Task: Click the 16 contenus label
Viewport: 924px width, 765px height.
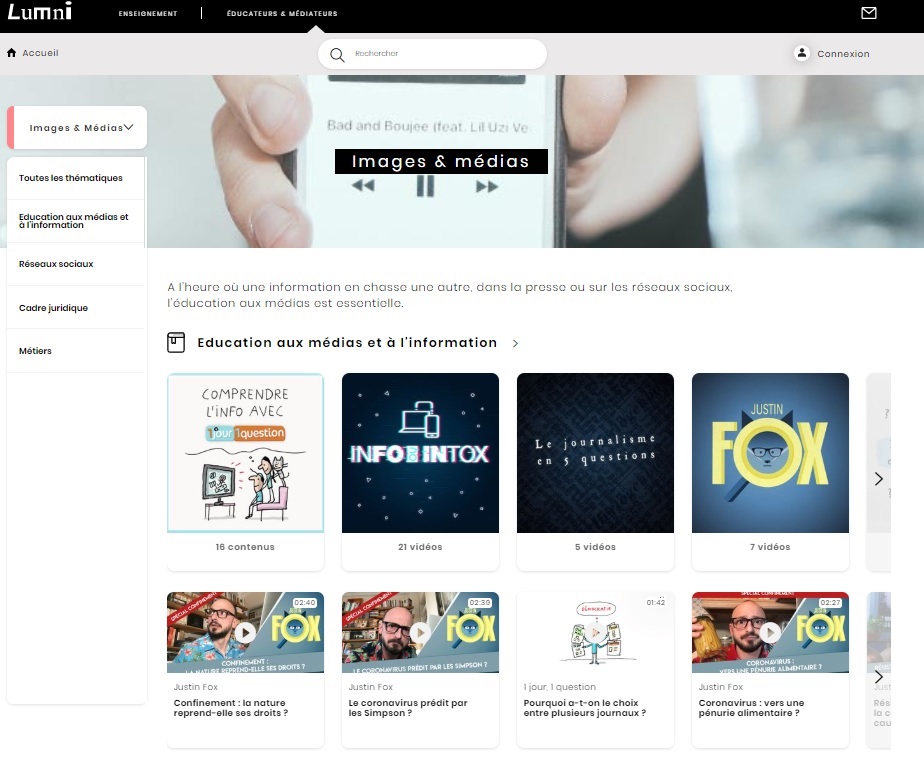Action: (245, 547)
